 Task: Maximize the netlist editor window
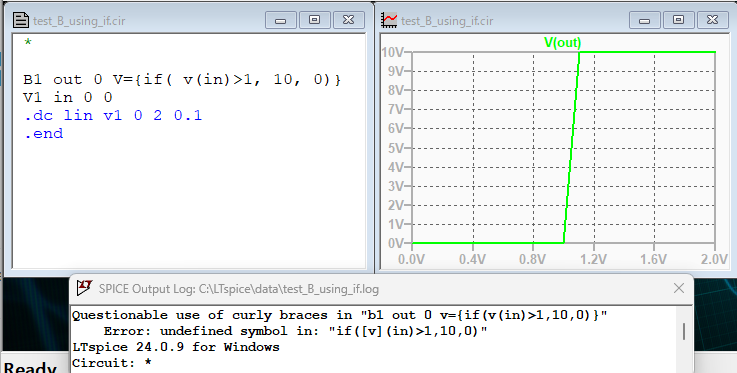314,20
